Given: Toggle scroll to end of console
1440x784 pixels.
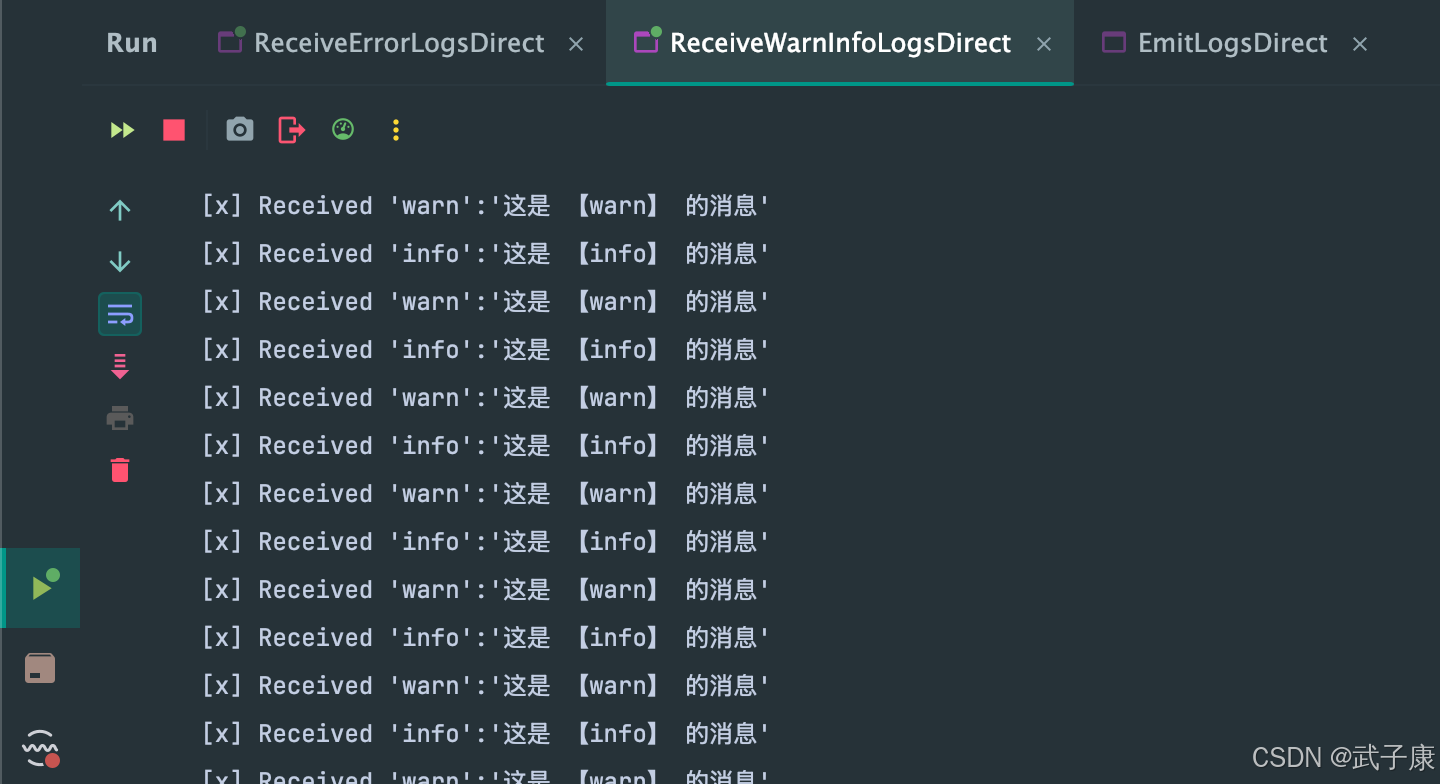Looking at the screenshot, I should pyautogui.click(x=120, y=366).
